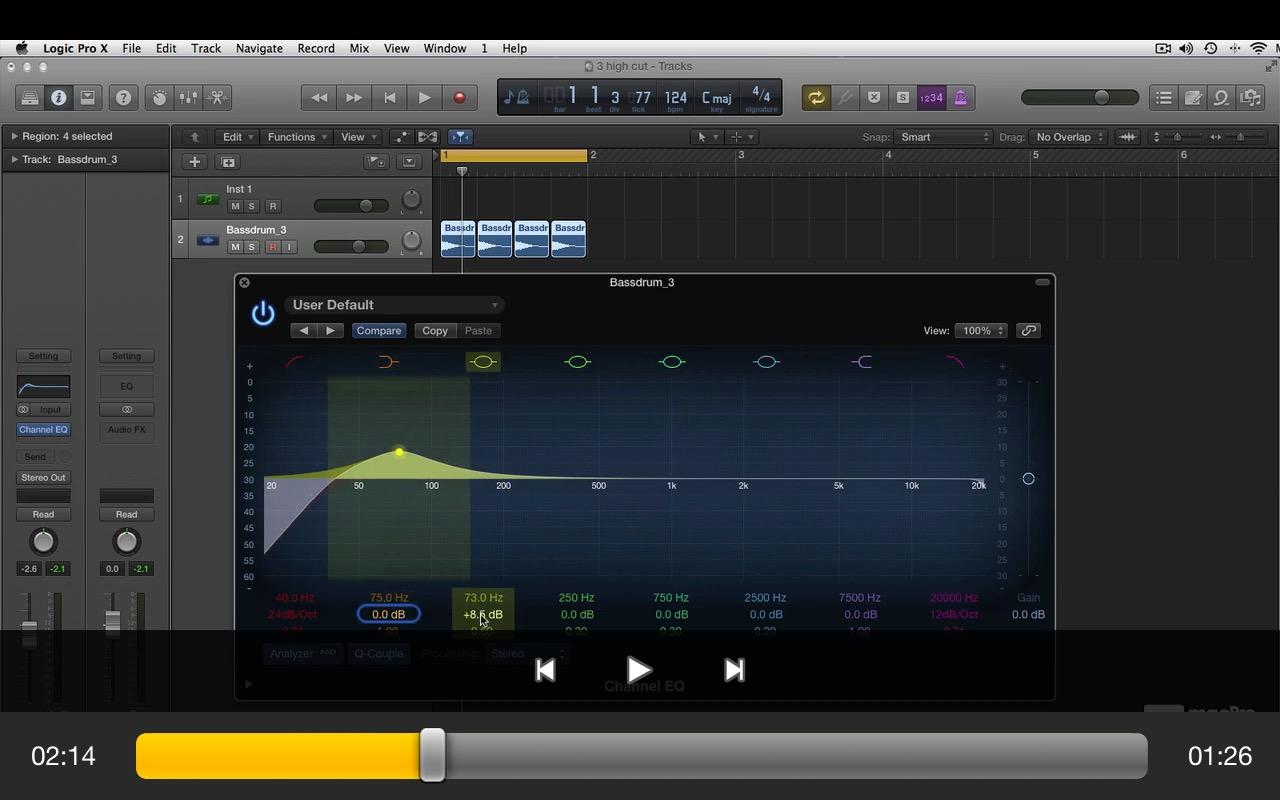Open the Mixer via the control bar icon
Image resolution: width=1280 pixels, height=800 pixels.
(x=188, y=98)
